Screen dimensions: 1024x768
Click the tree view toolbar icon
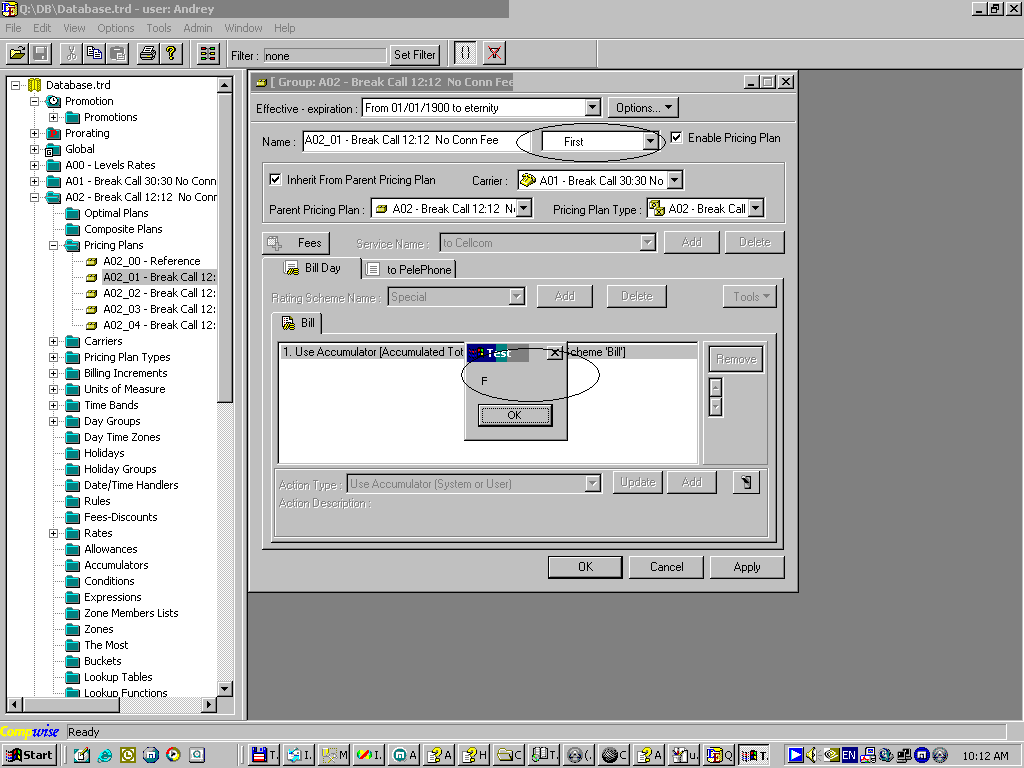[x=208, y=54]
